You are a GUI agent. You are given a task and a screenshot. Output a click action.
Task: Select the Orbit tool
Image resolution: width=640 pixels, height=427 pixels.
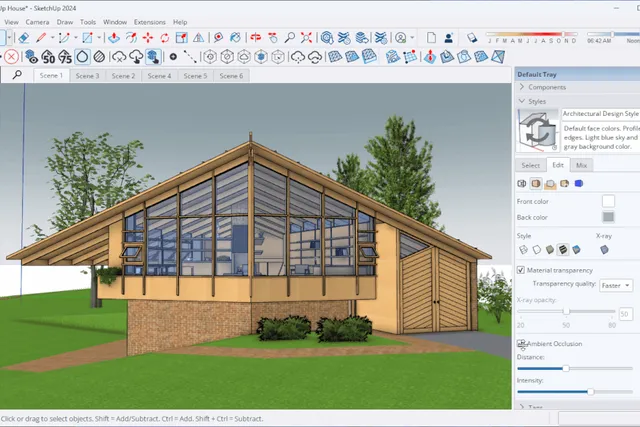(256, 38)
